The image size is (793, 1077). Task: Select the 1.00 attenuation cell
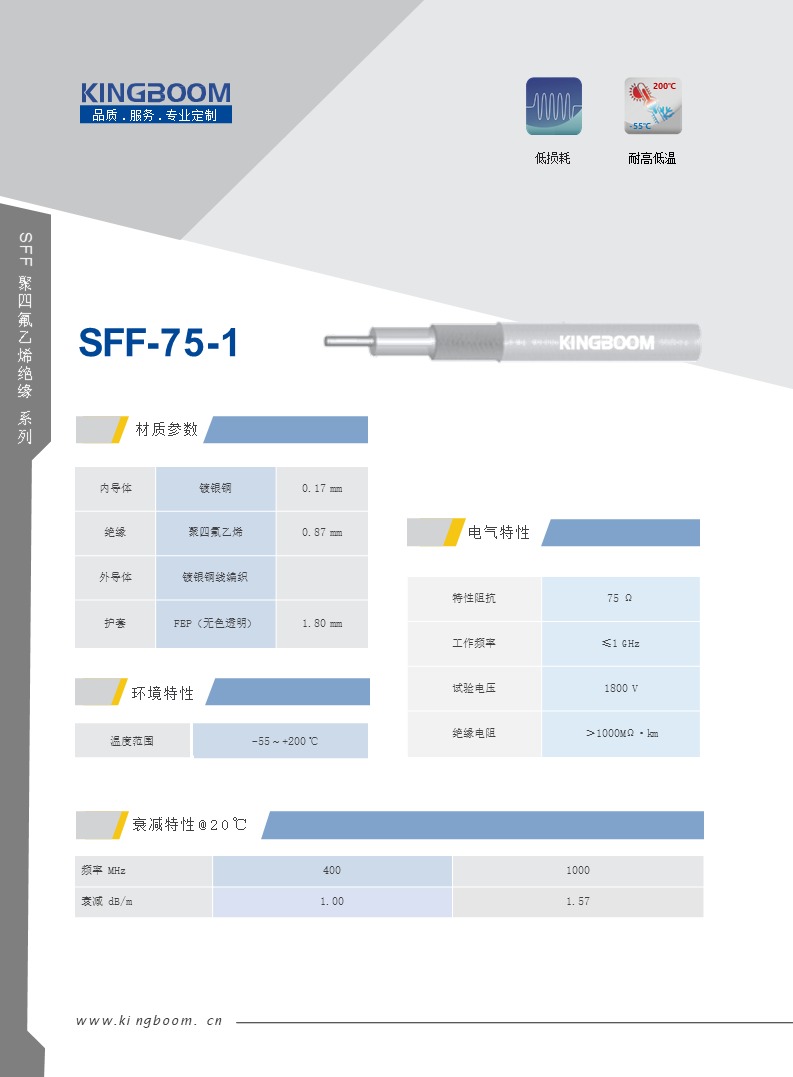coord(332,902)
